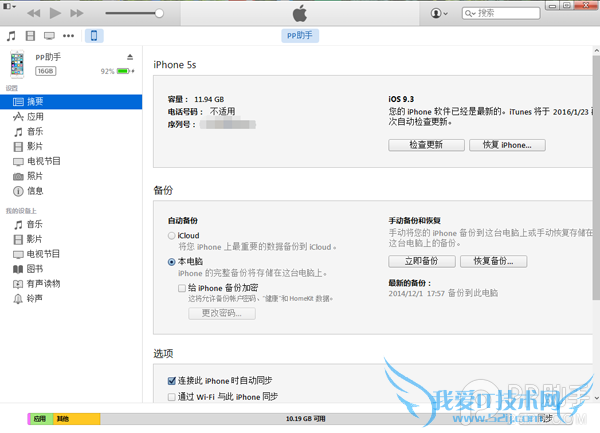Click the battery level indicator icon
600x433 pixels.
pos(124,71)
